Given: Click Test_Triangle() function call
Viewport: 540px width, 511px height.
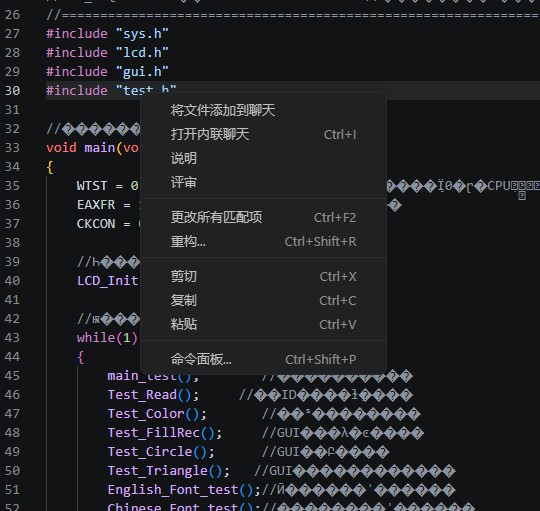Looking at the screenshot, I should 169,471.
